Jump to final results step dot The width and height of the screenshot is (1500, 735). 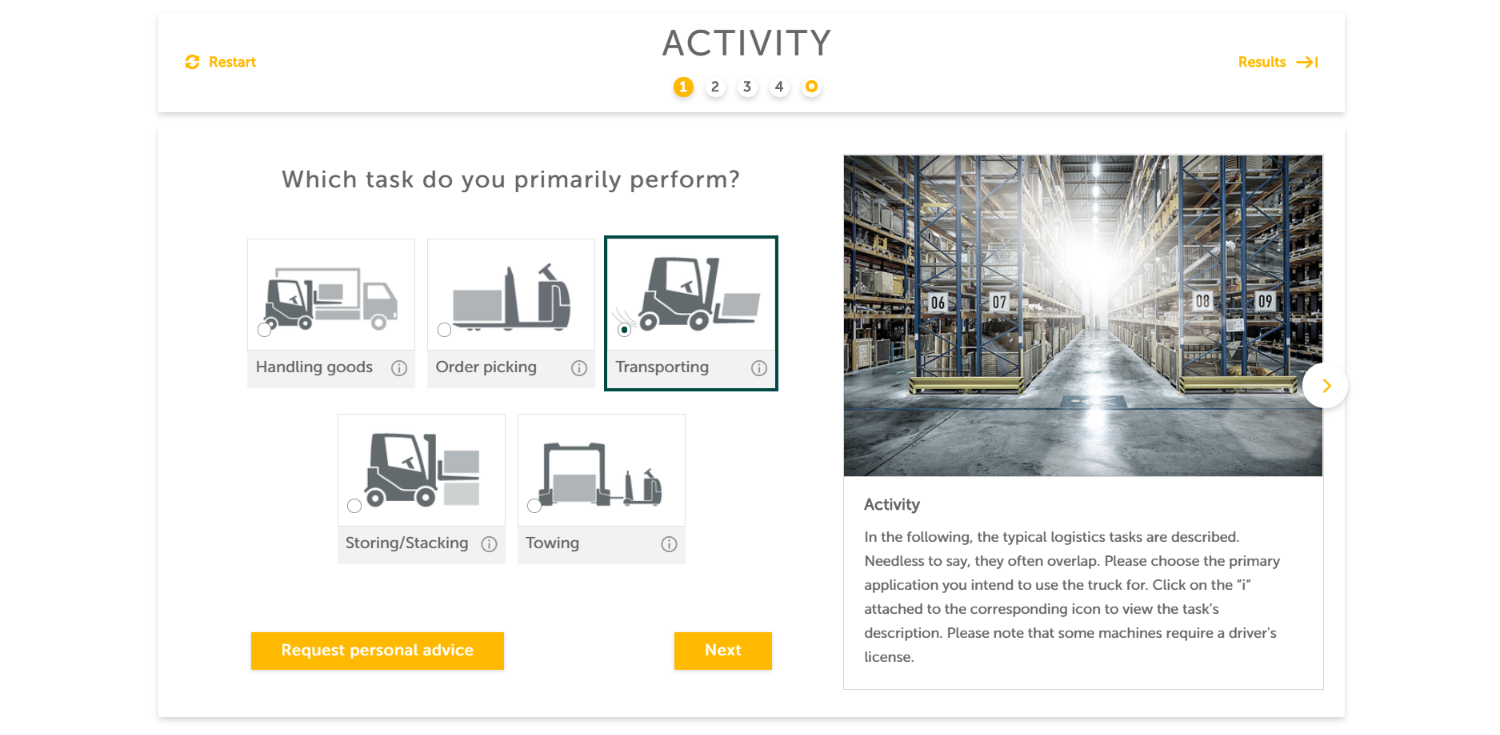point(811,87)
